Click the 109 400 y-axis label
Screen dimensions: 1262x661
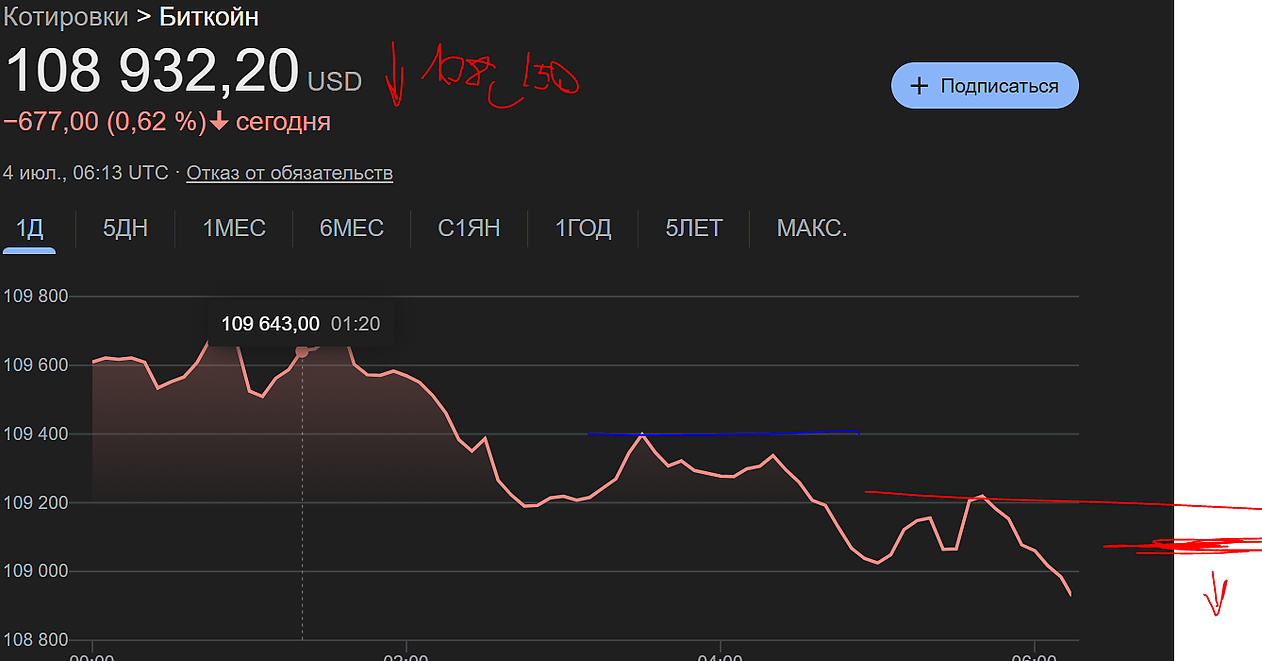point(36,434)
